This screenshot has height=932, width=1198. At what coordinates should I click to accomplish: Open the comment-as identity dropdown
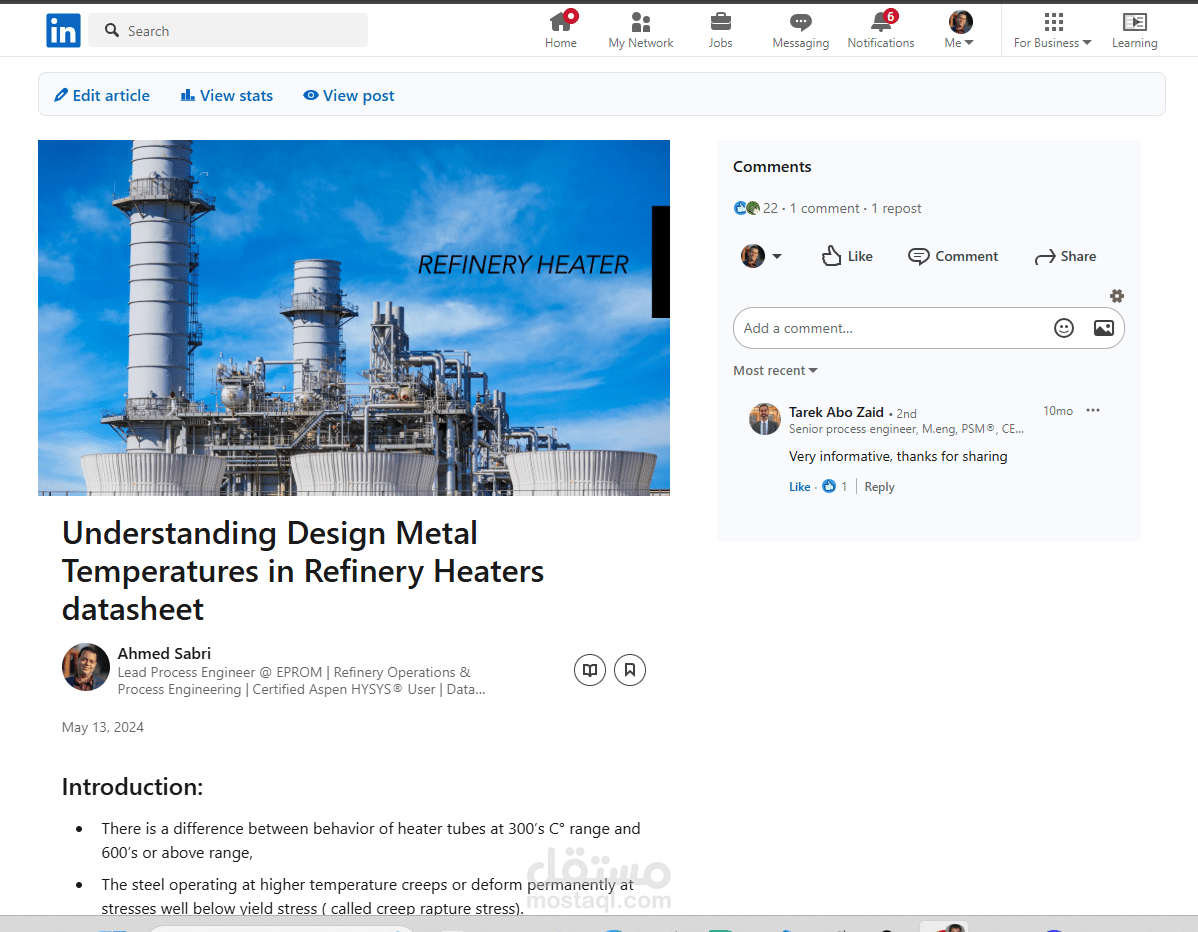tap(761, 256)
